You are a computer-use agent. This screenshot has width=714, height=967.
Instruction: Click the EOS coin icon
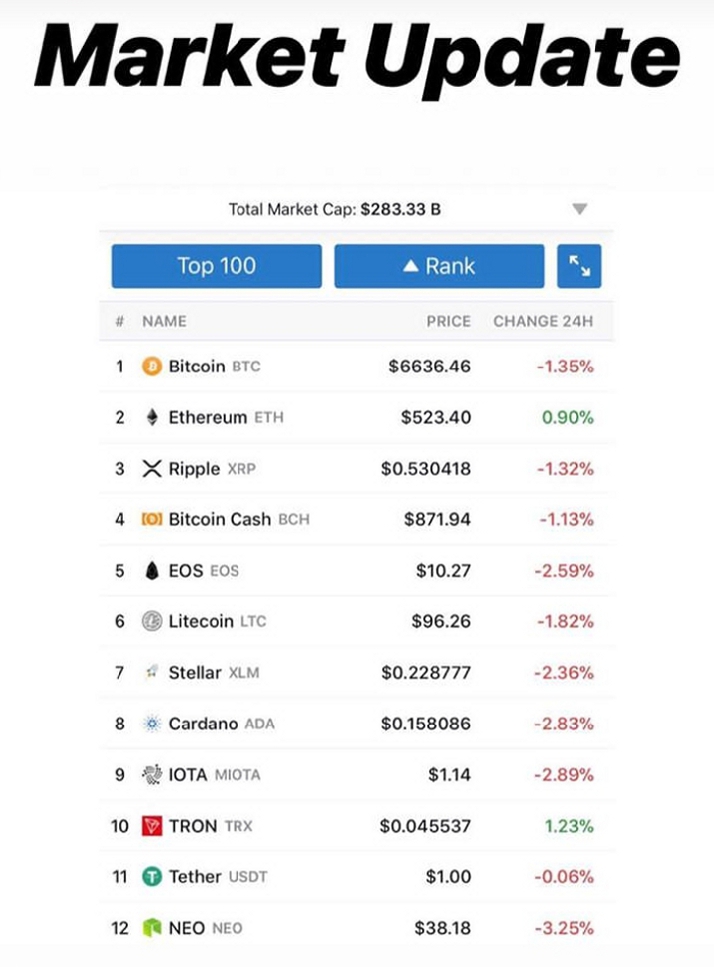coord(151,570)
